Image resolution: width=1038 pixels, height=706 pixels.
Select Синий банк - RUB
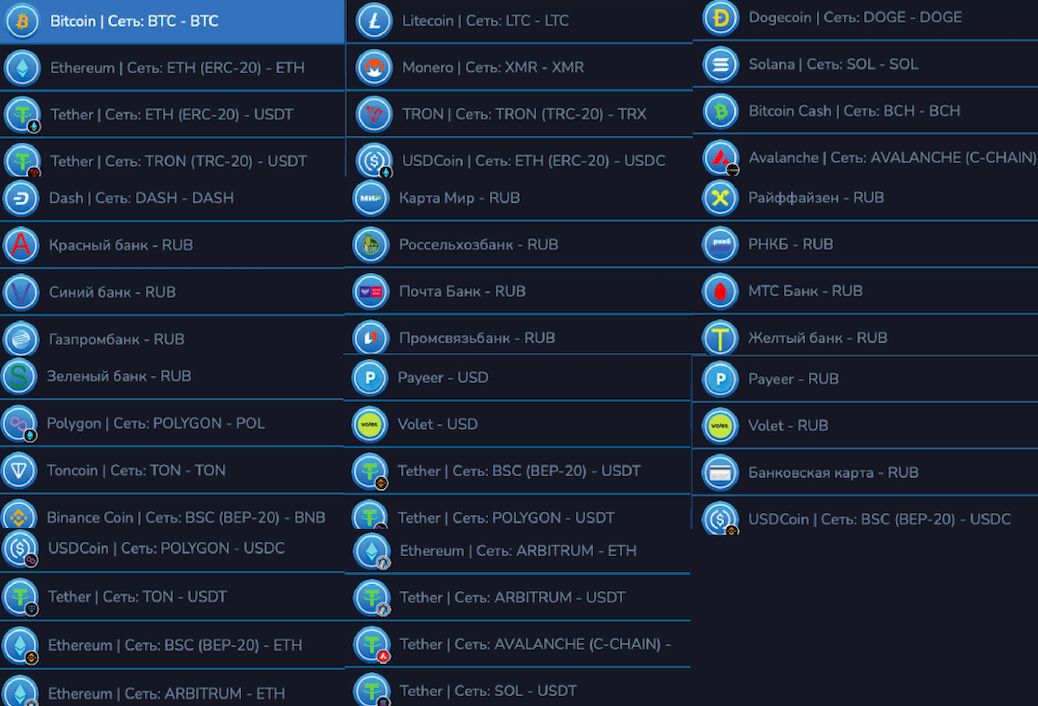(x=172, y=292)
